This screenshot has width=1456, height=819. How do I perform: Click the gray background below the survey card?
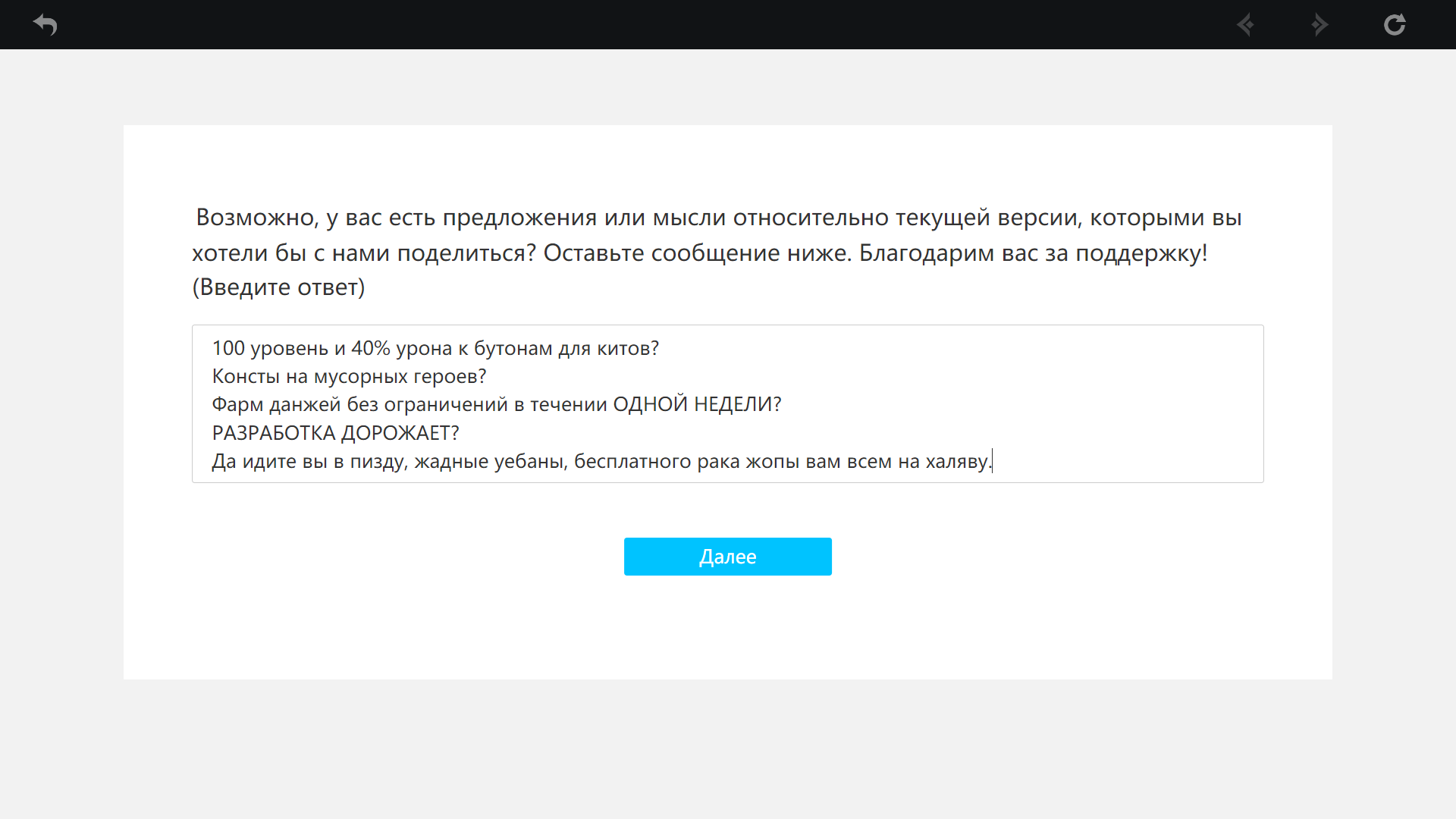728,751
